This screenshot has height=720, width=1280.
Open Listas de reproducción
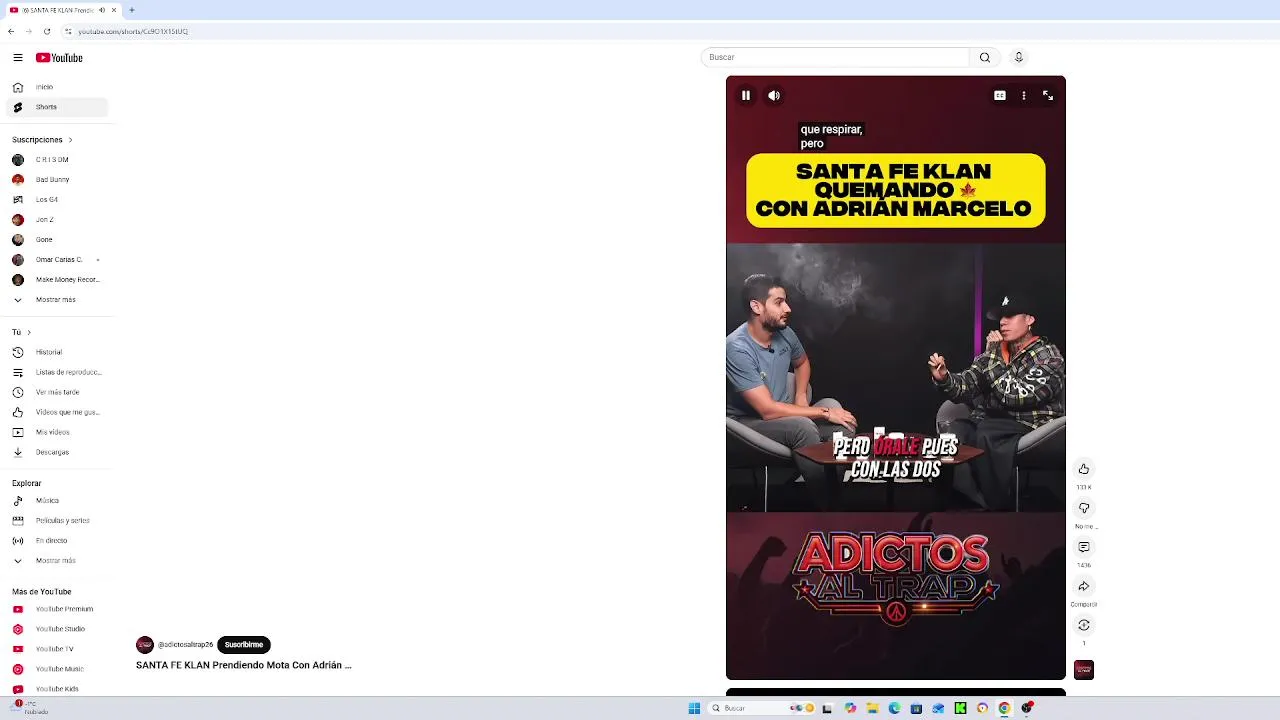pos(58,373)
